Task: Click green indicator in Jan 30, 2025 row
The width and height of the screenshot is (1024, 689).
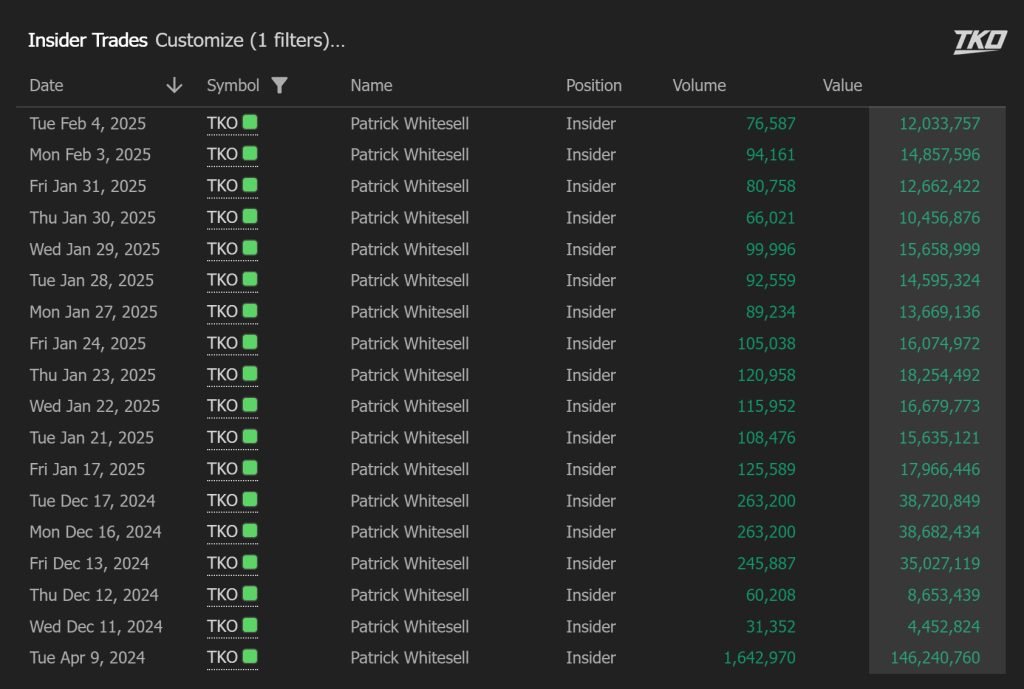Action: [x=249, y=216]
